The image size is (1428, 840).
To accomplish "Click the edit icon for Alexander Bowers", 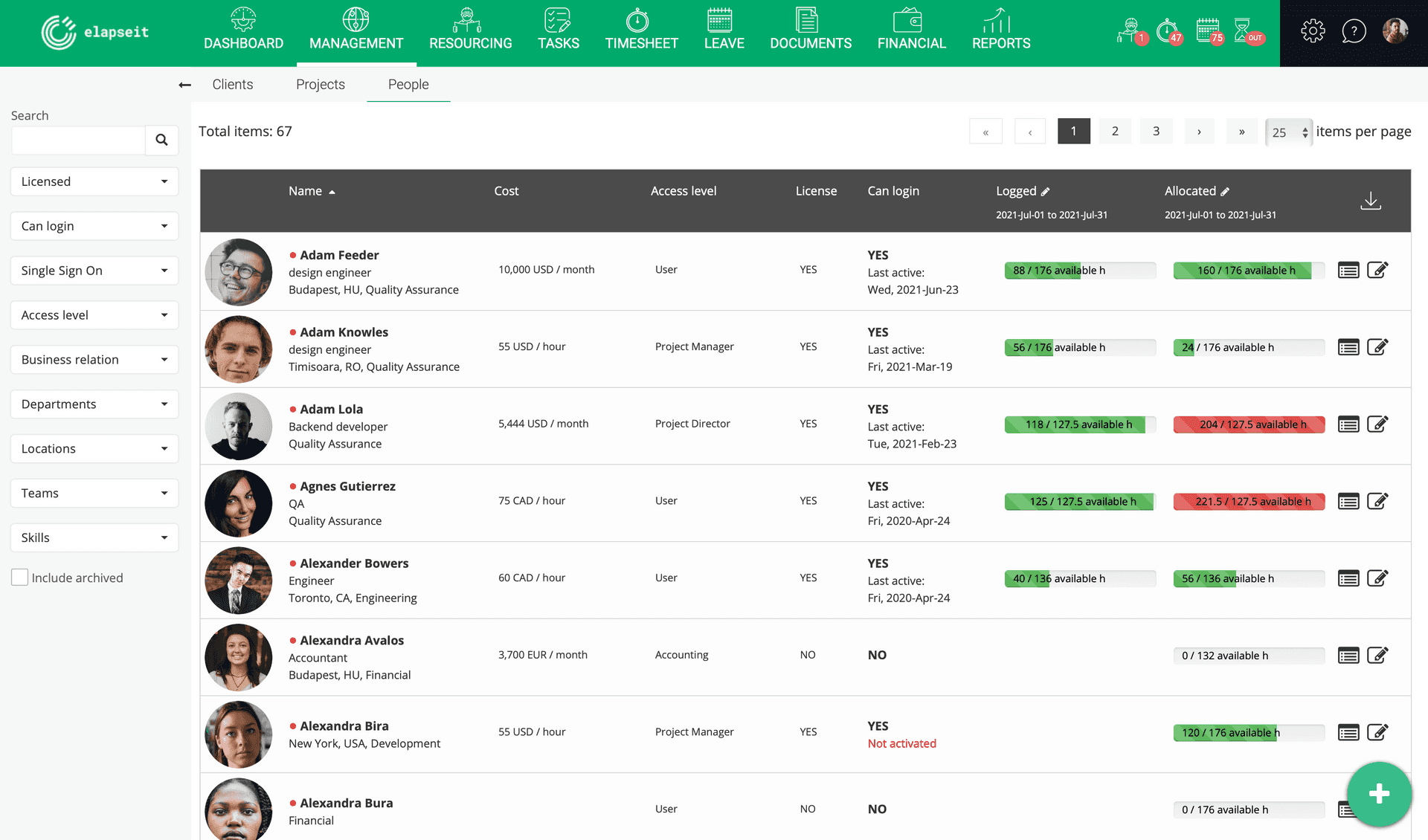I will (1378, 578).
